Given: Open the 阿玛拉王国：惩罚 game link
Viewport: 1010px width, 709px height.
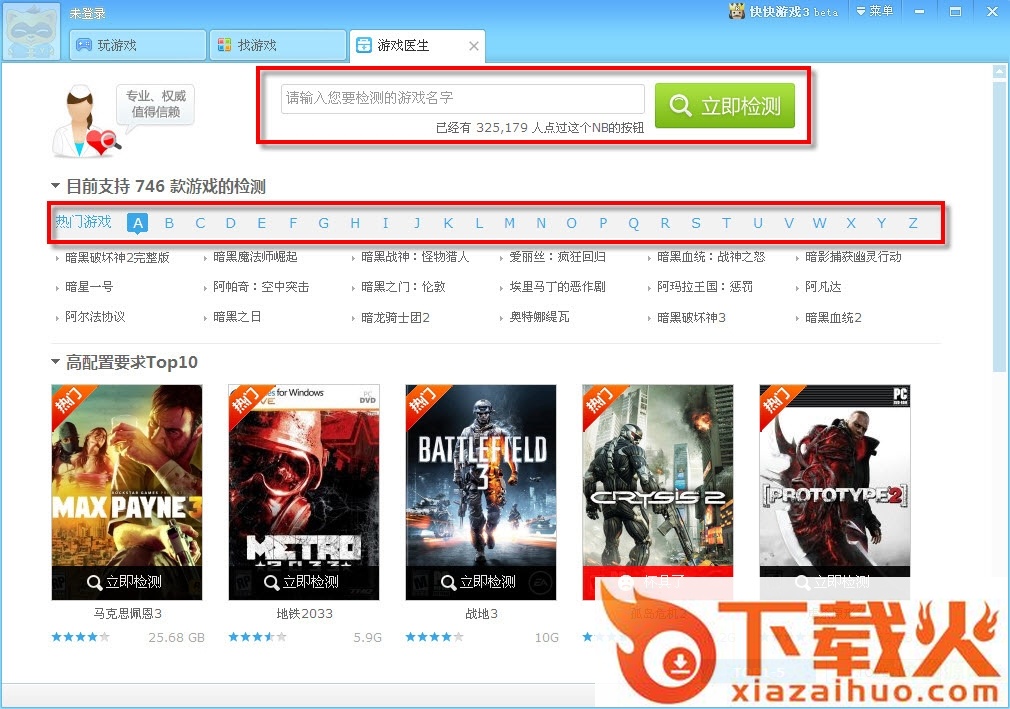Looking at the screenshot, I should (705, 287).
